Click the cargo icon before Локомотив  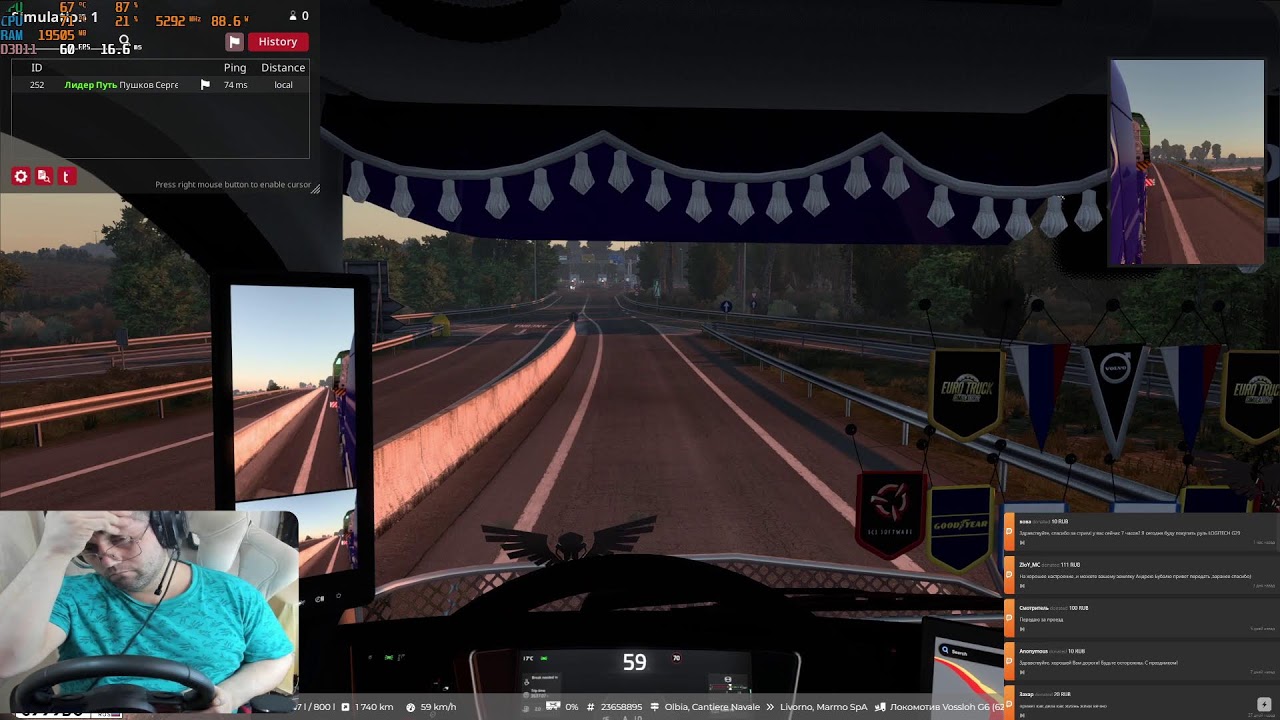881,707
